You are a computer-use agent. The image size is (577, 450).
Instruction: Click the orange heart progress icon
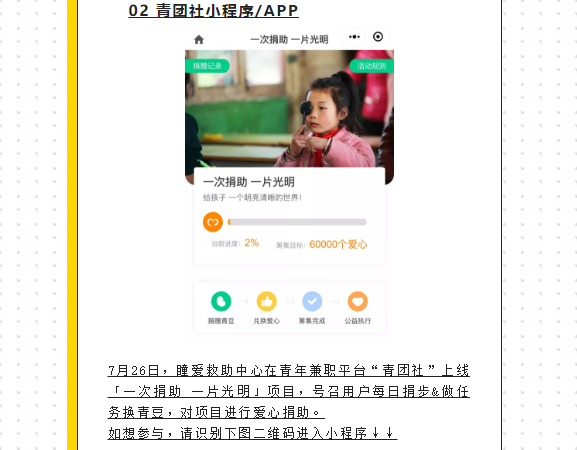(213, 222)
